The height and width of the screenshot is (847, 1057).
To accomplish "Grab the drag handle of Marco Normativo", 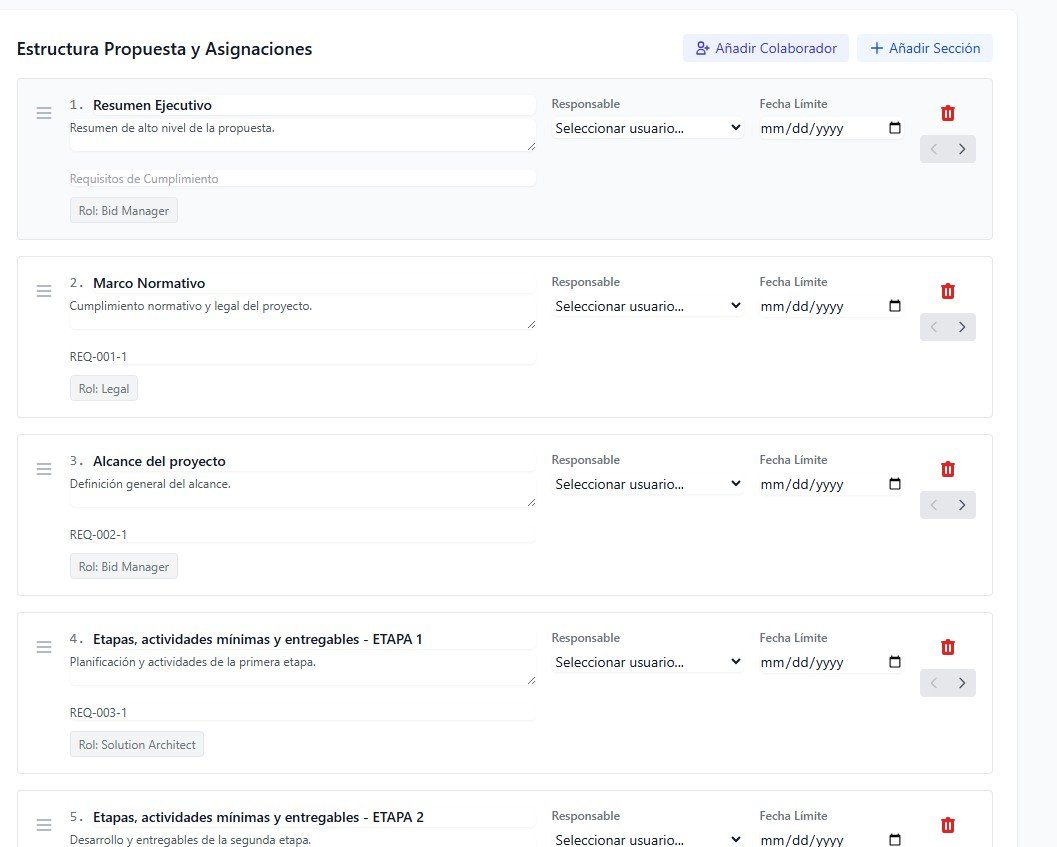I will tap(44, 291).
